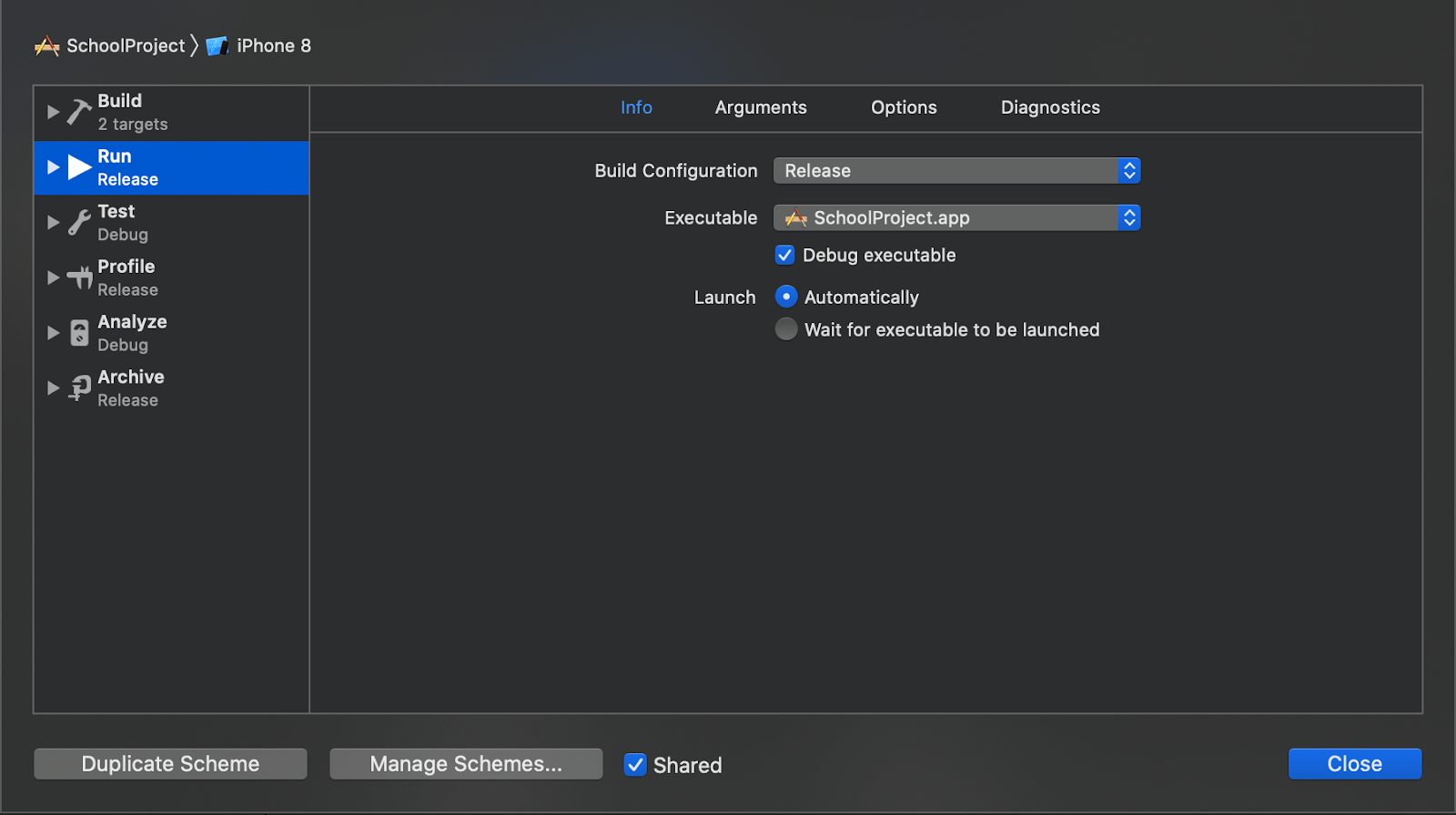
Task: Select the Automatically launch radio button
Action: 786,297
